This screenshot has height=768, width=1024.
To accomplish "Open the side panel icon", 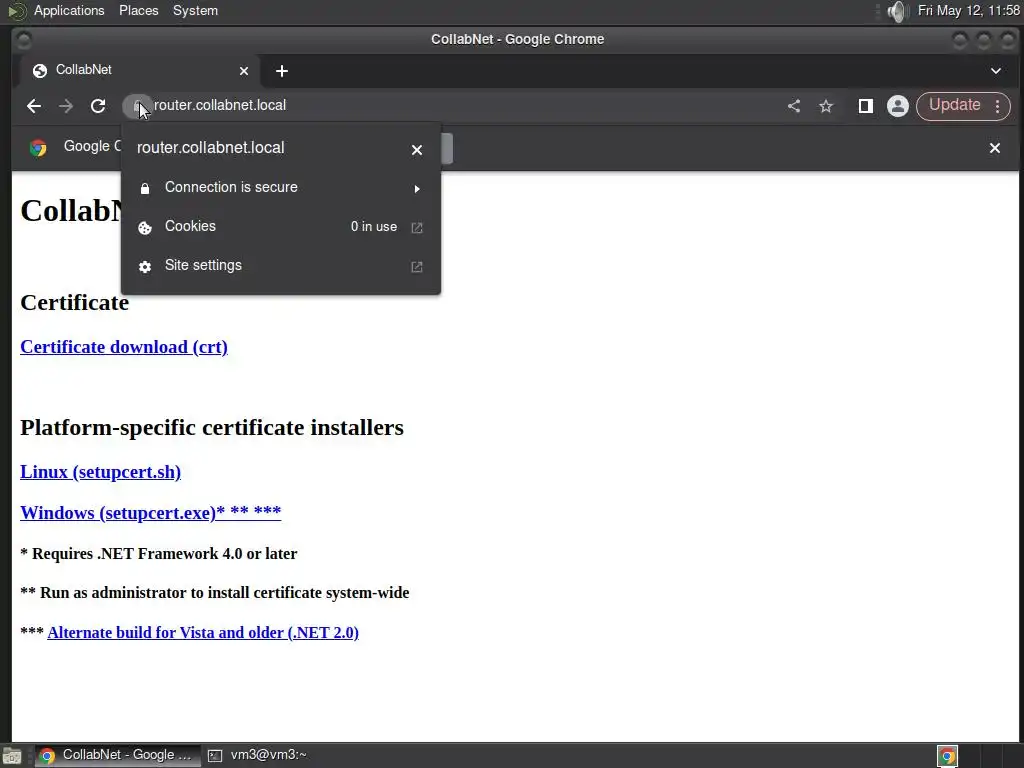I will pos(865,106).
